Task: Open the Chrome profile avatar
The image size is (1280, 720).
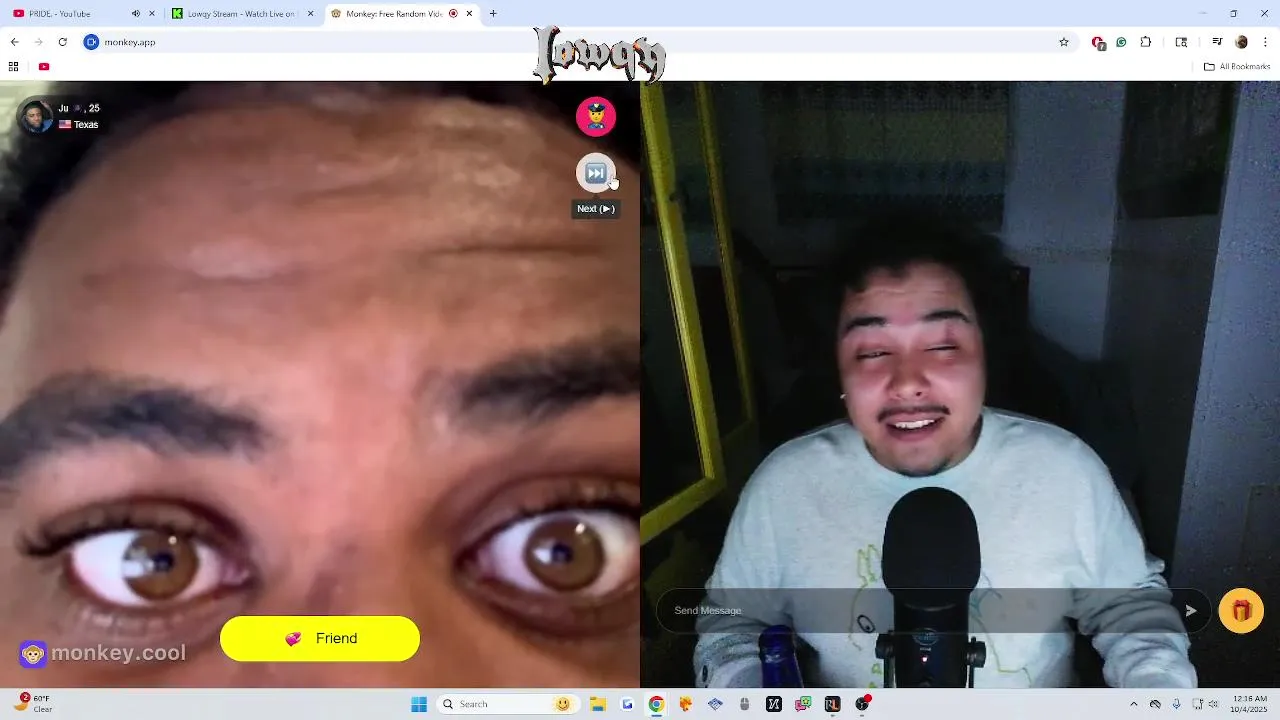Action: click(1241, 42)
